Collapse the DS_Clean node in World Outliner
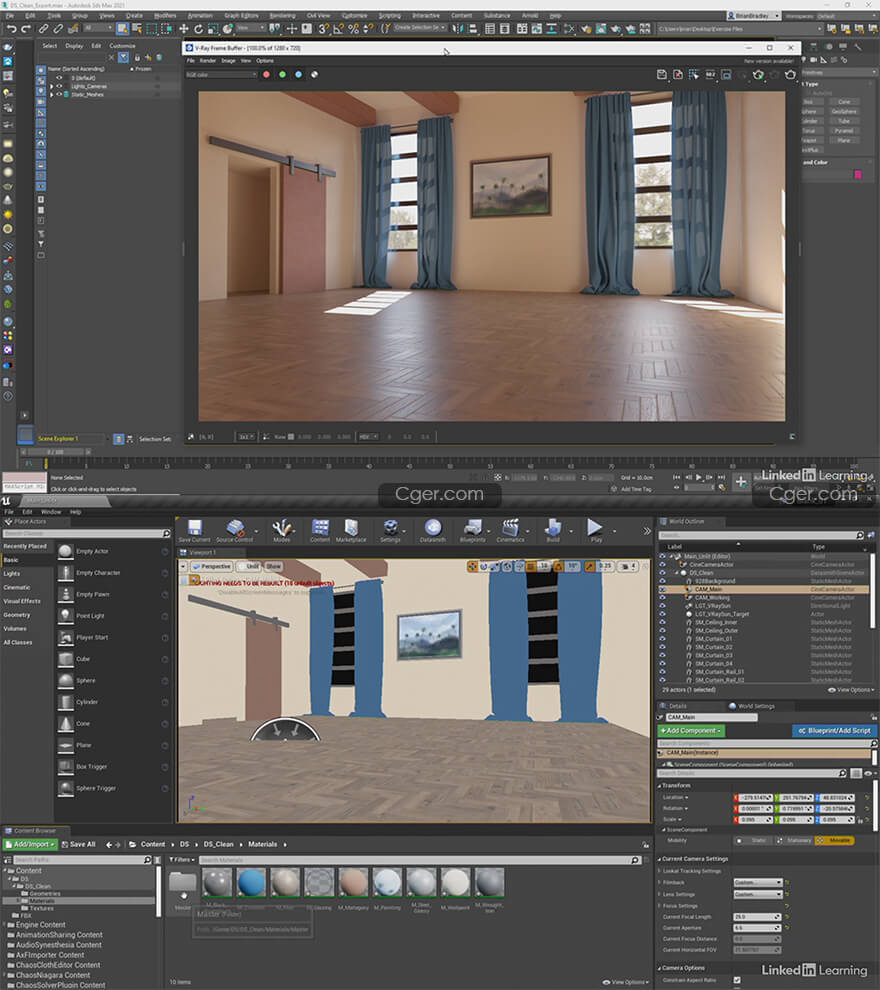This screenshot has width=880, height=990. point(677,573)
